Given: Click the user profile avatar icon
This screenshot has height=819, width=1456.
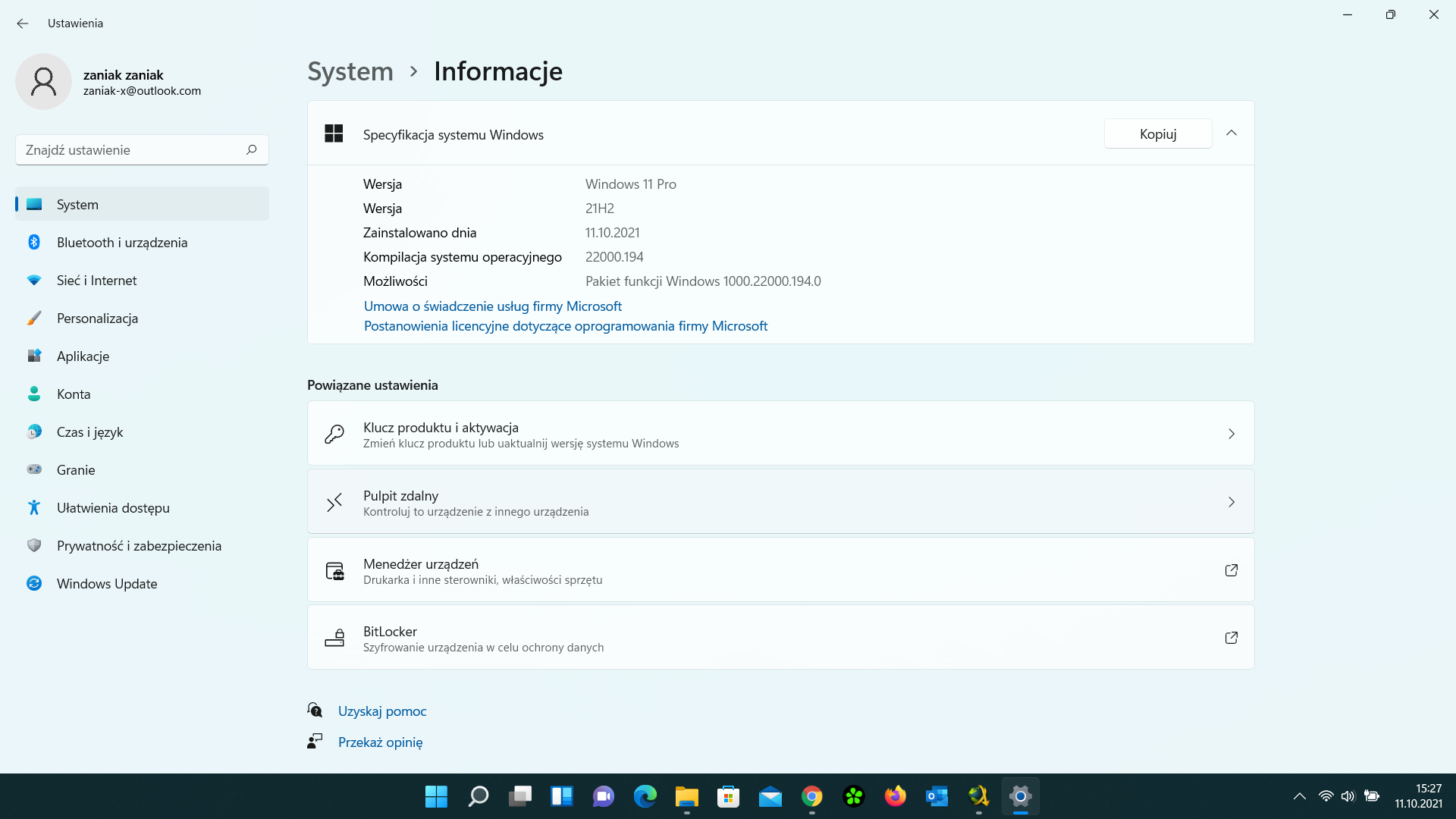Looking at the screenshot, I should (43, 81).
